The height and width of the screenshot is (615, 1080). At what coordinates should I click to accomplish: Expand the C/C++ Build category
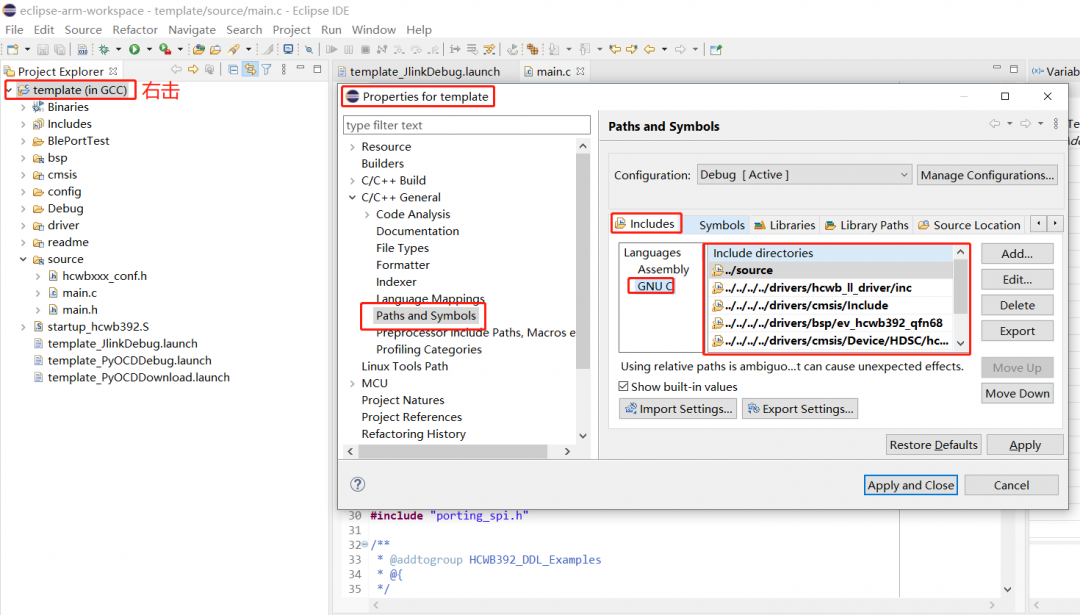click(353, 181)
